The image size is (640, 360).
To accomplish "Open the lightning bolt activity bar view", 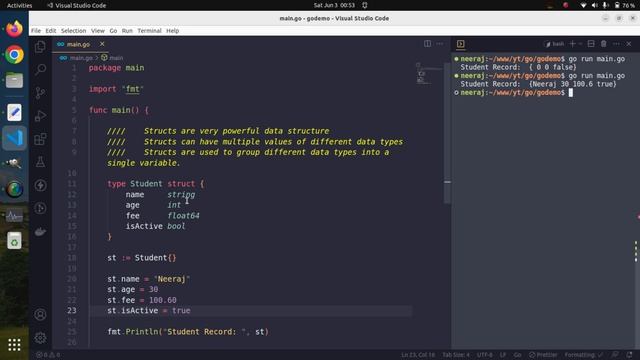I will coord(40,185).
